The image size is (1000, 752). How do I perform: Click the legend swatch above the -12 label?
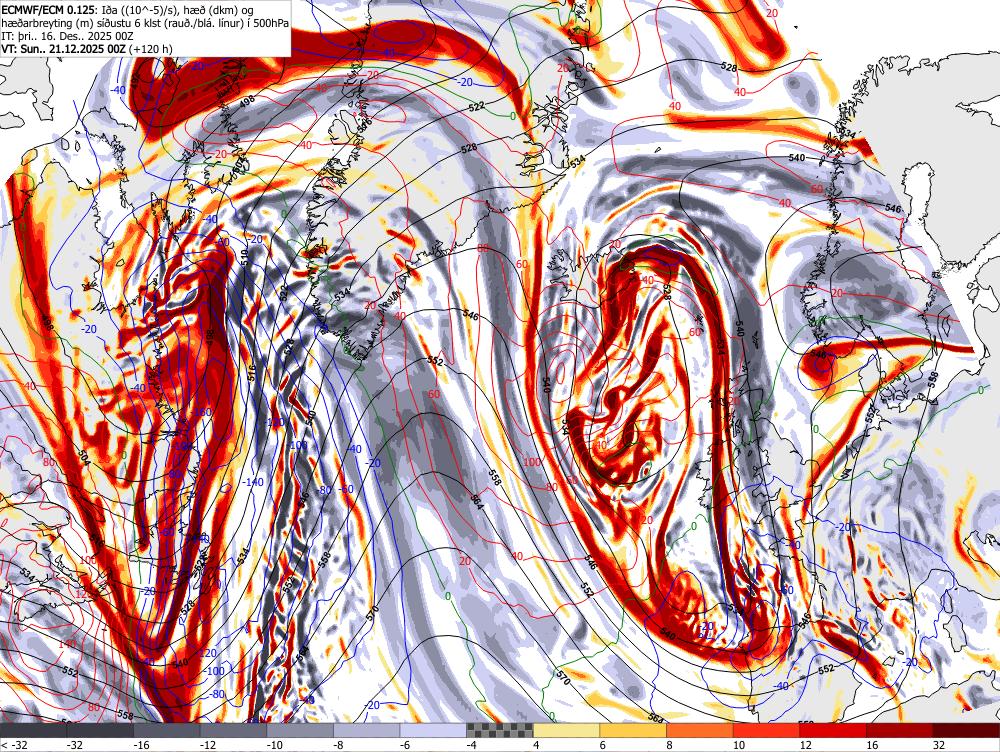pos(233,730)
